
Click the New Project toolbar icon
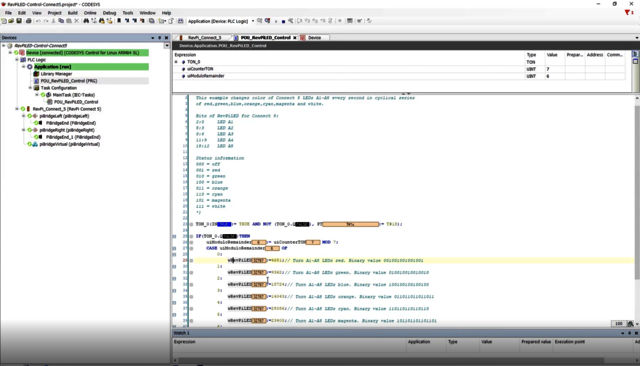point(4,21)
